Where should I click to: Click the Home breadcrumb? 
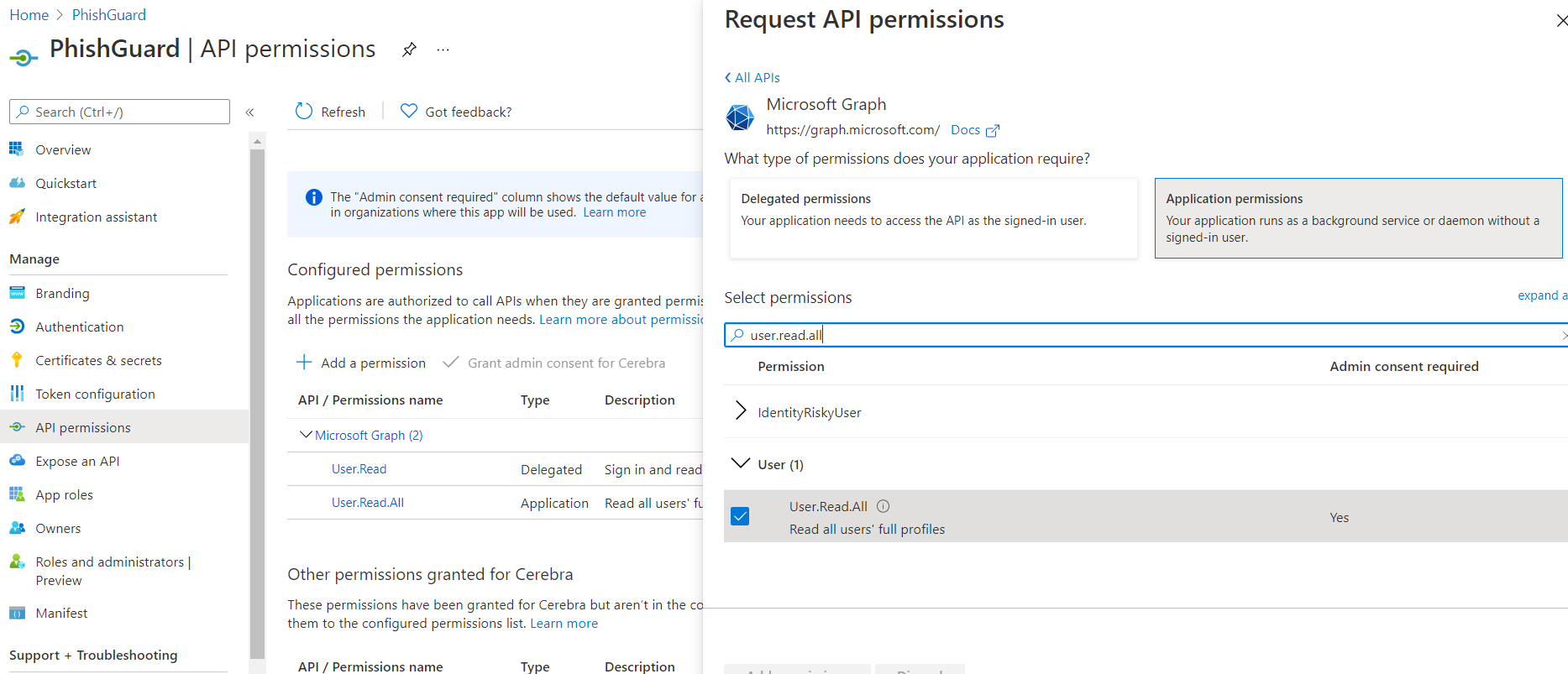pyautogui.click(x=29, y=15)
